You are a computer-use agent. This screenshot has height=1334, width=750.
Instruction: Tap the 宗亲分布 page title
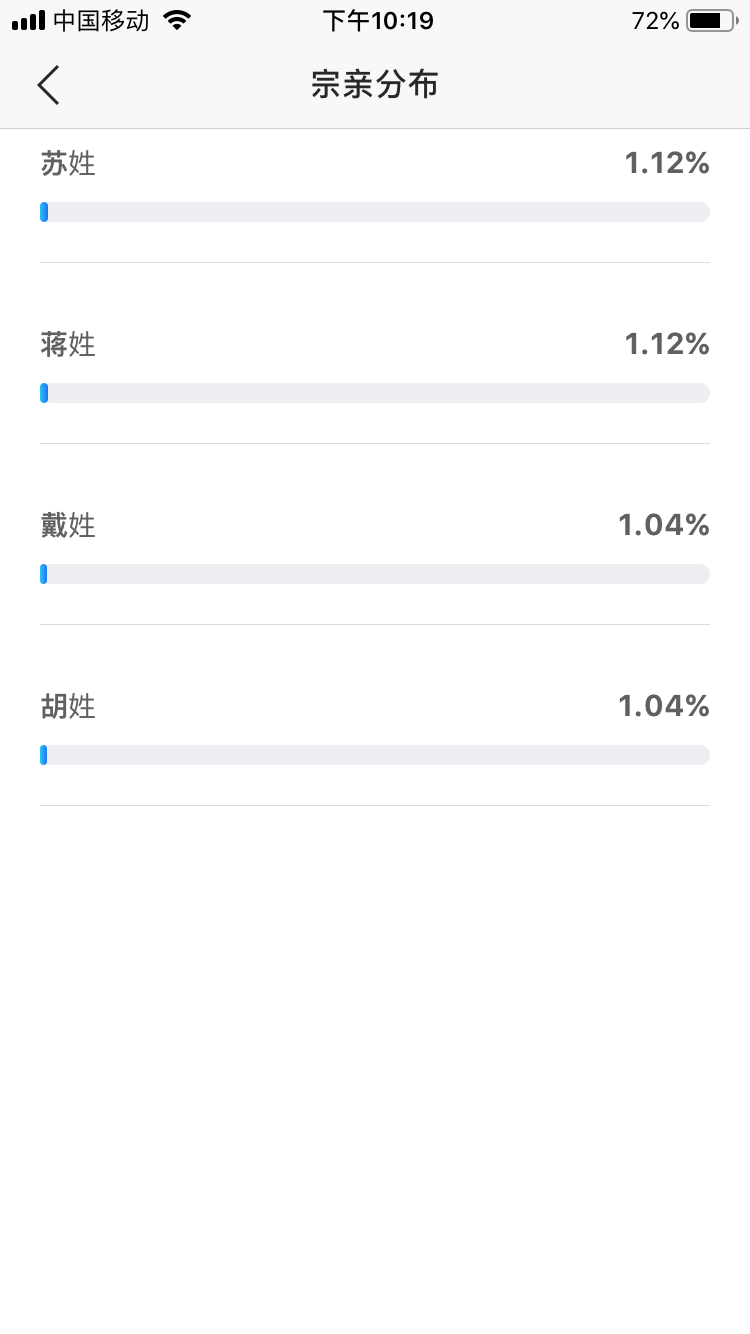375,85
